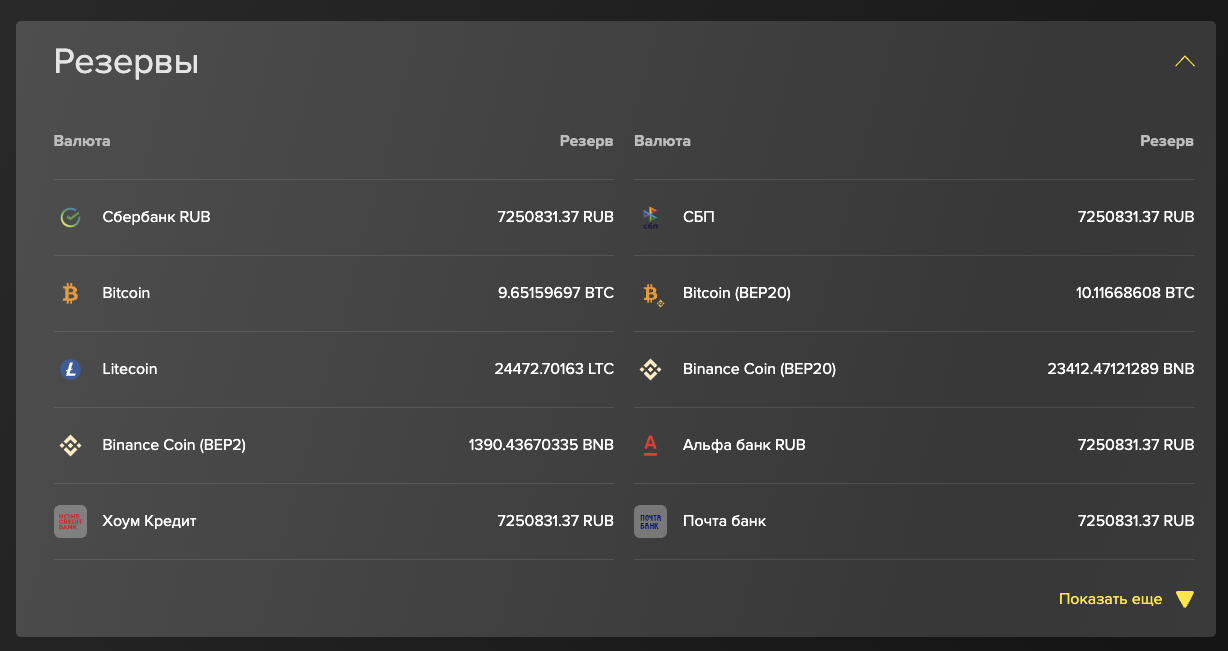
Task: Click the Bitcoin (BEP20) icon
Action: click(x=651, y=294)
